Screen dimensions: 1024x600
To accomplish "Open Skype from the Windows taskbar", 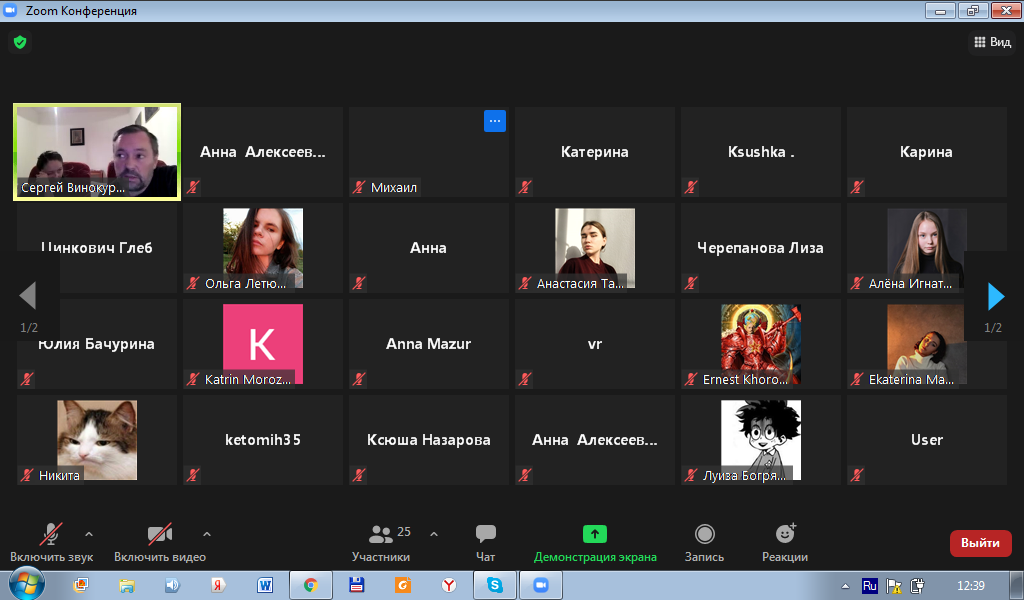I will click(x=494, y=585).
